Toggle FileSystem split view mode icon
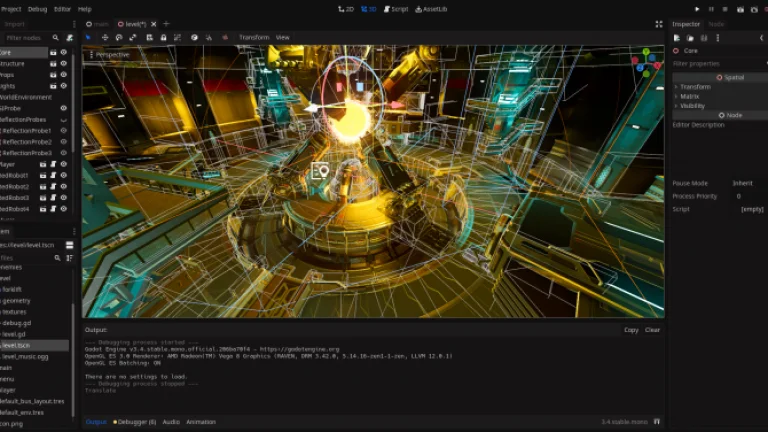 coord(70,245)
